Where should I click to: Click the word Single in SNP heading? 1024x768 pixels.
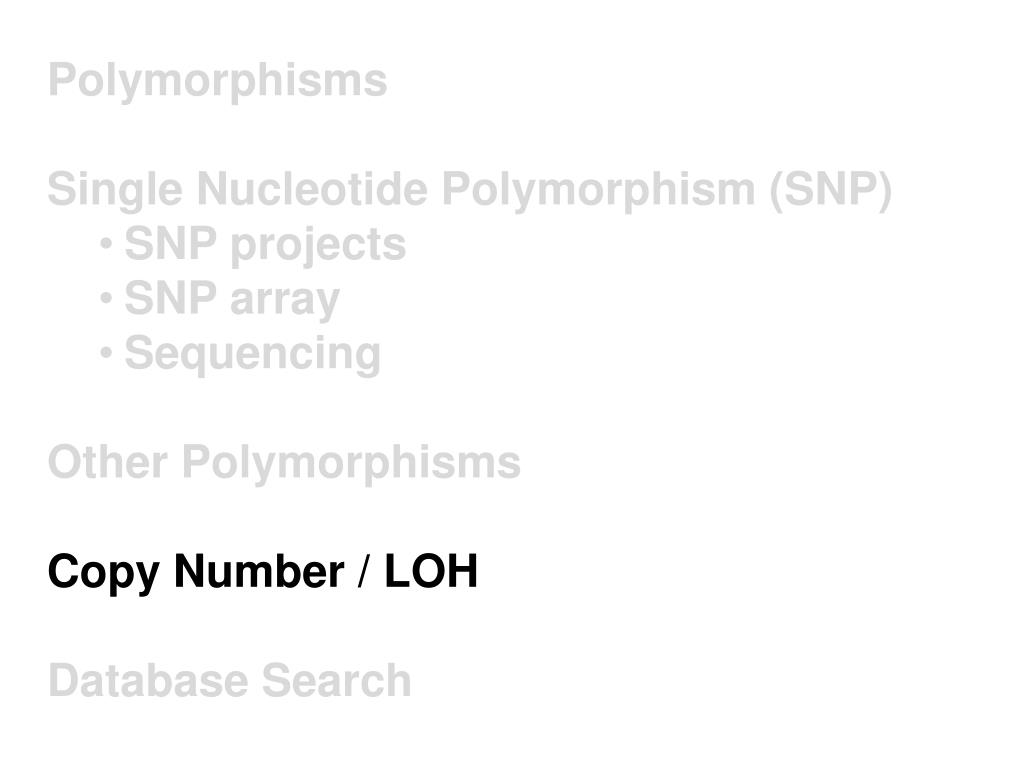click(x=115, y=191)
